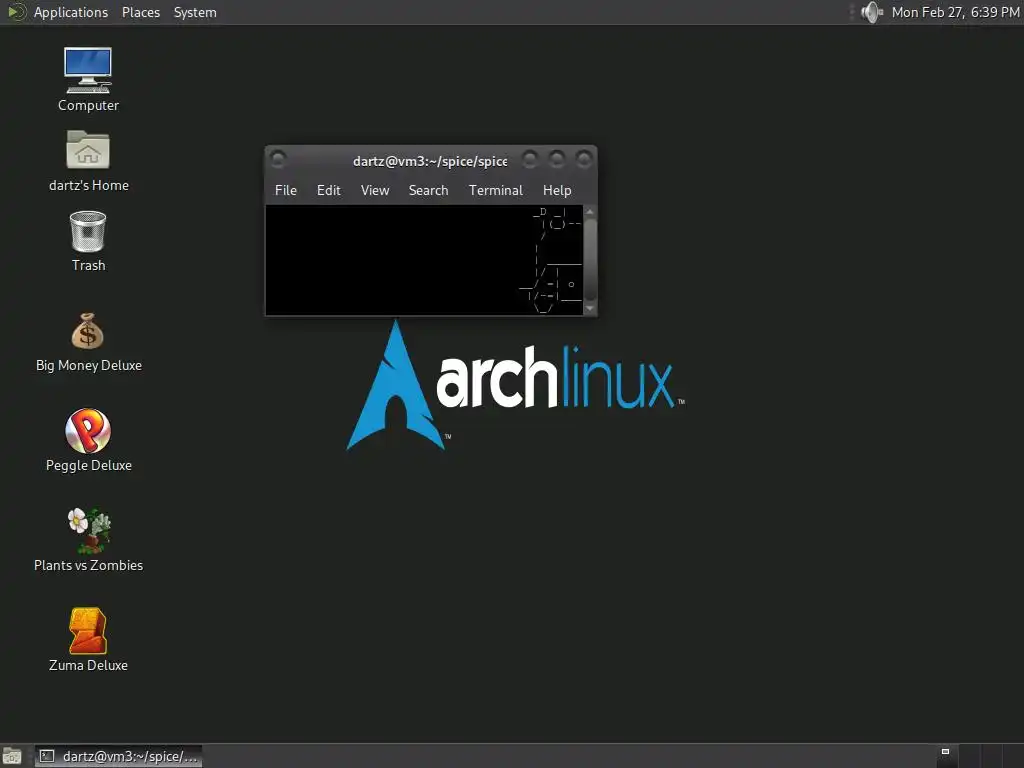Launch Big Money Deluxe icon

pos(88,331)
